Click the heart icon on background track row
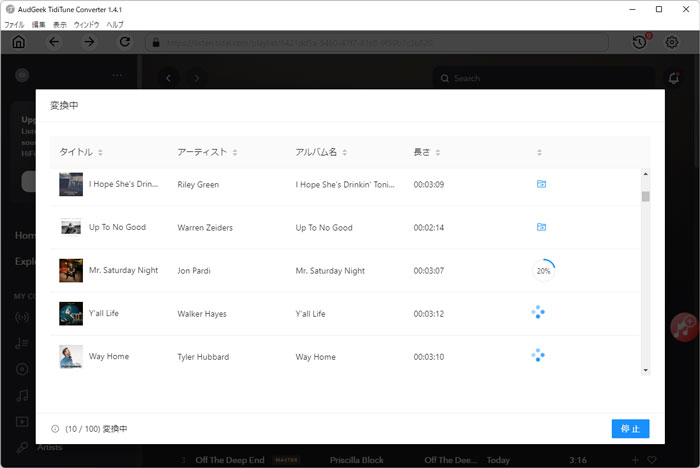Image resolution: width=700 pixels, height=468 pixels. tap(652, 460)
